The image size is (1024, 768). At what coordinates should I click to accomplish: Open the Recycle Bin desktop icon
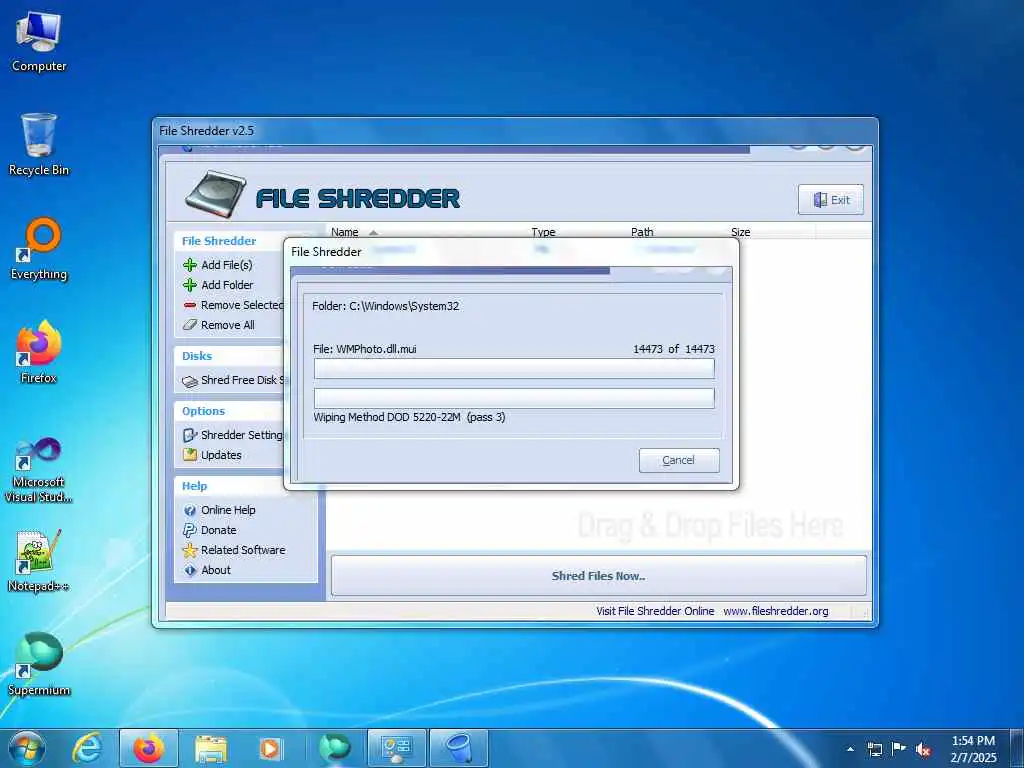39,145
